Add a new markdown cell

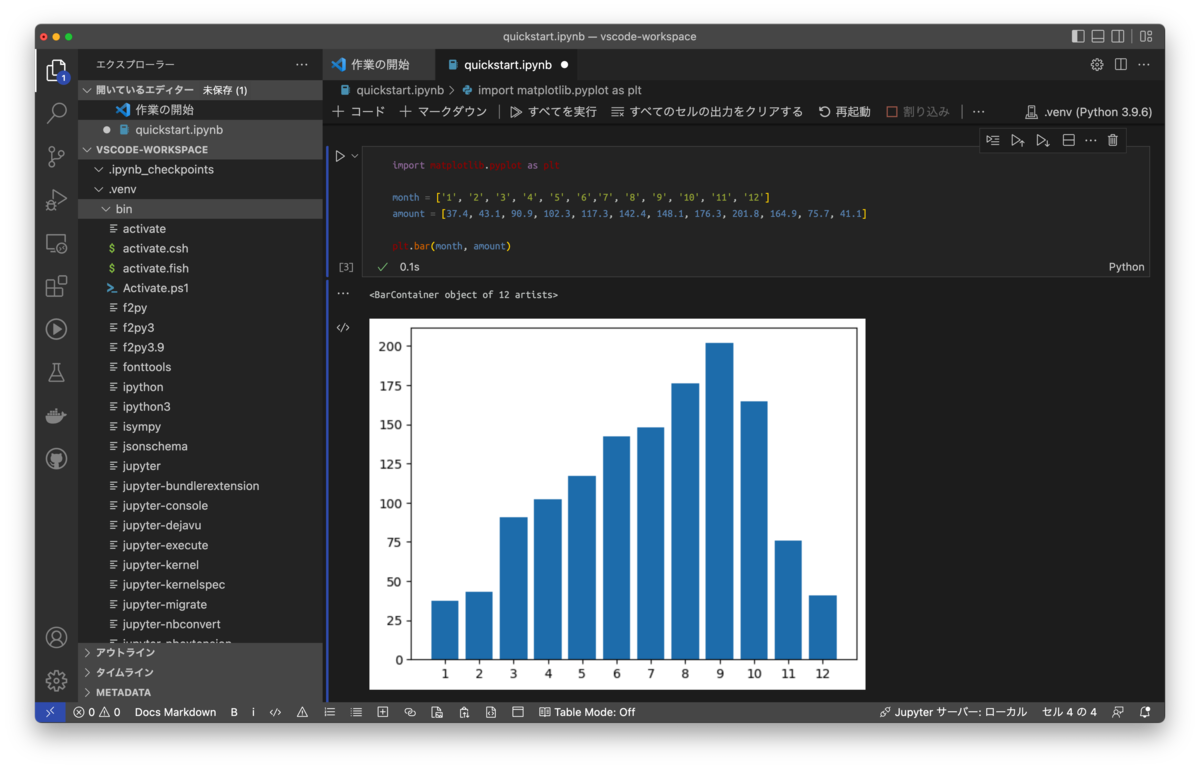(x=443, y=111)
